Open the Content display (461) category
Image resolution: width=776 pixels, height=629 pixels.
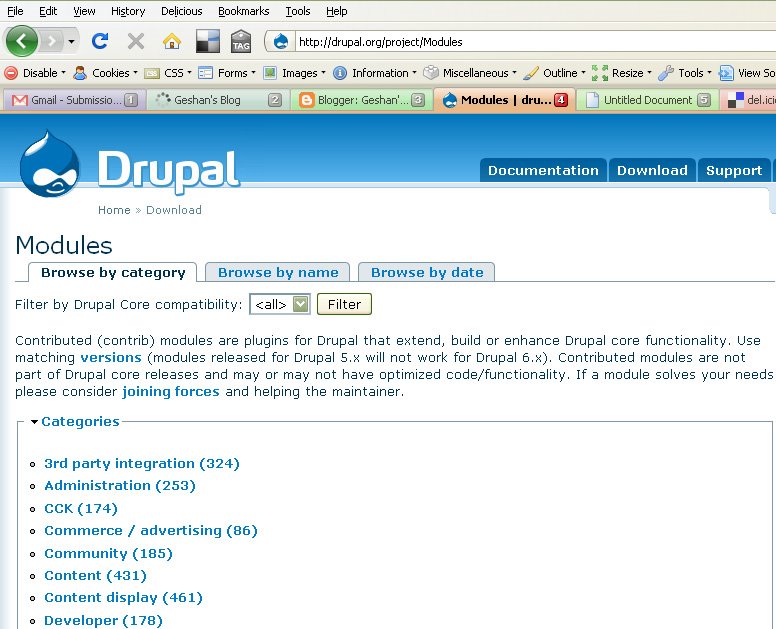point(123,598)
